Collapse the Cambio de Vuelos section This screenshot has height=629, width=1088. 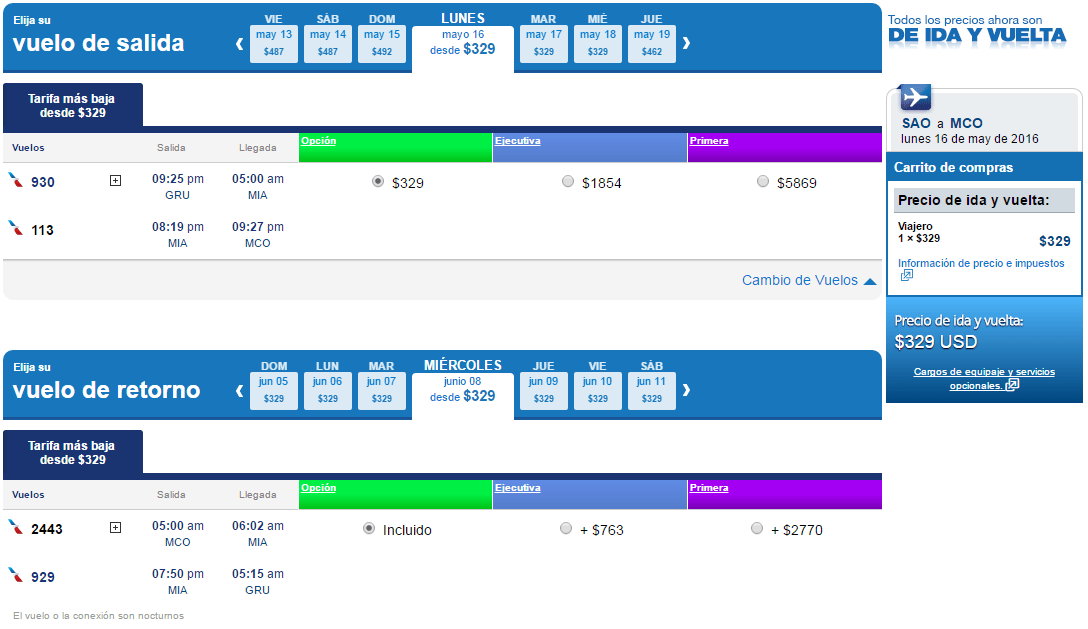pos(809,280)
